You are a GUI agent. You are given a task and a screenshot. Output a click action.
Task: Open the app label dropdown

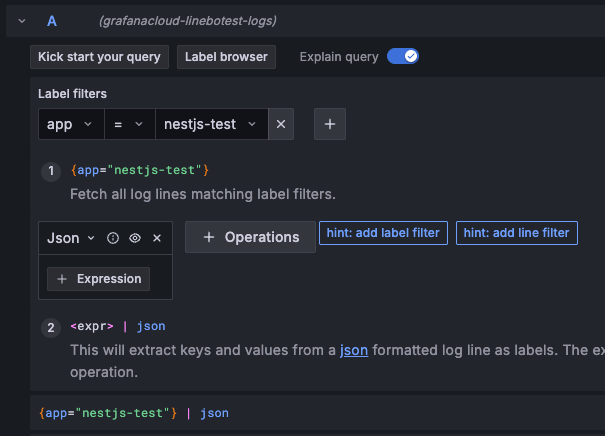point(71,124)
